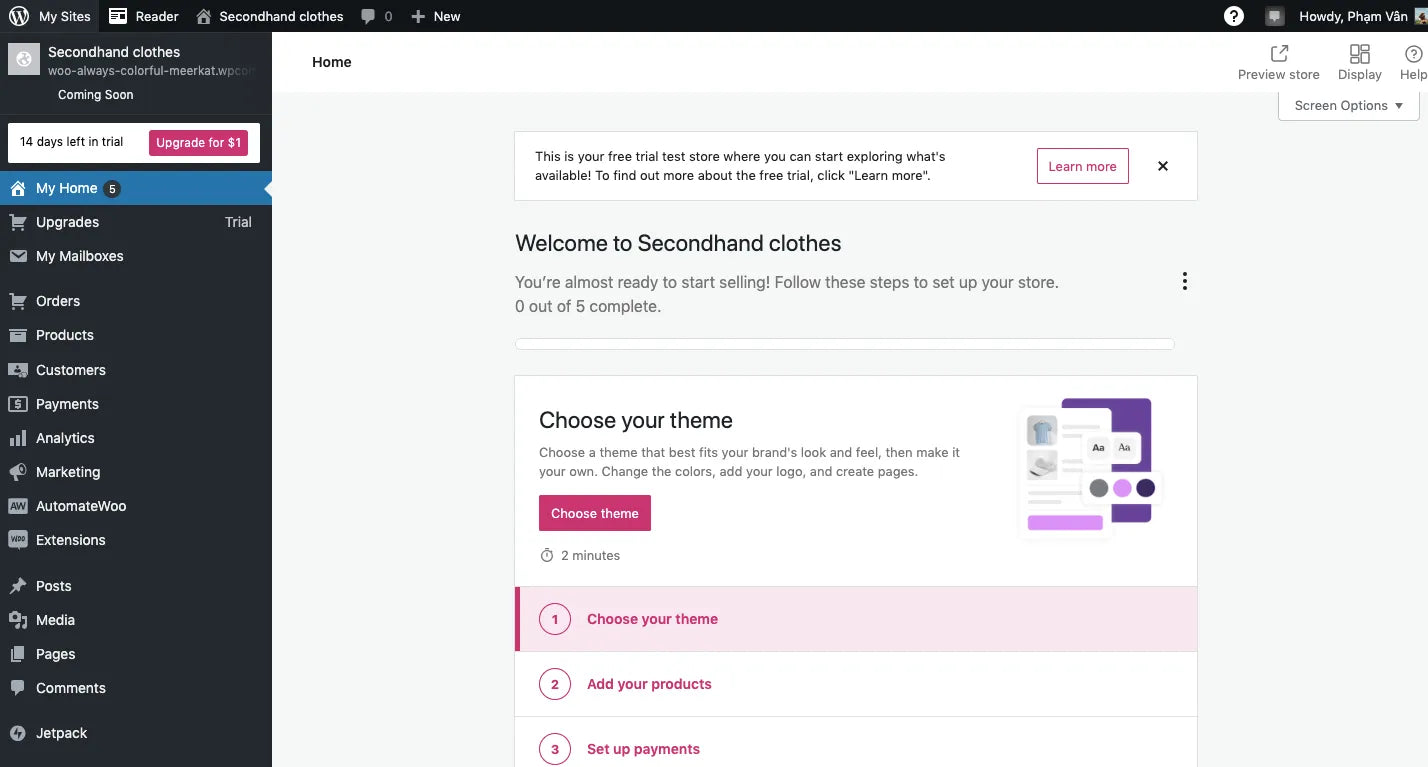
Task: Click the My Home house icon
Action: 18,188
